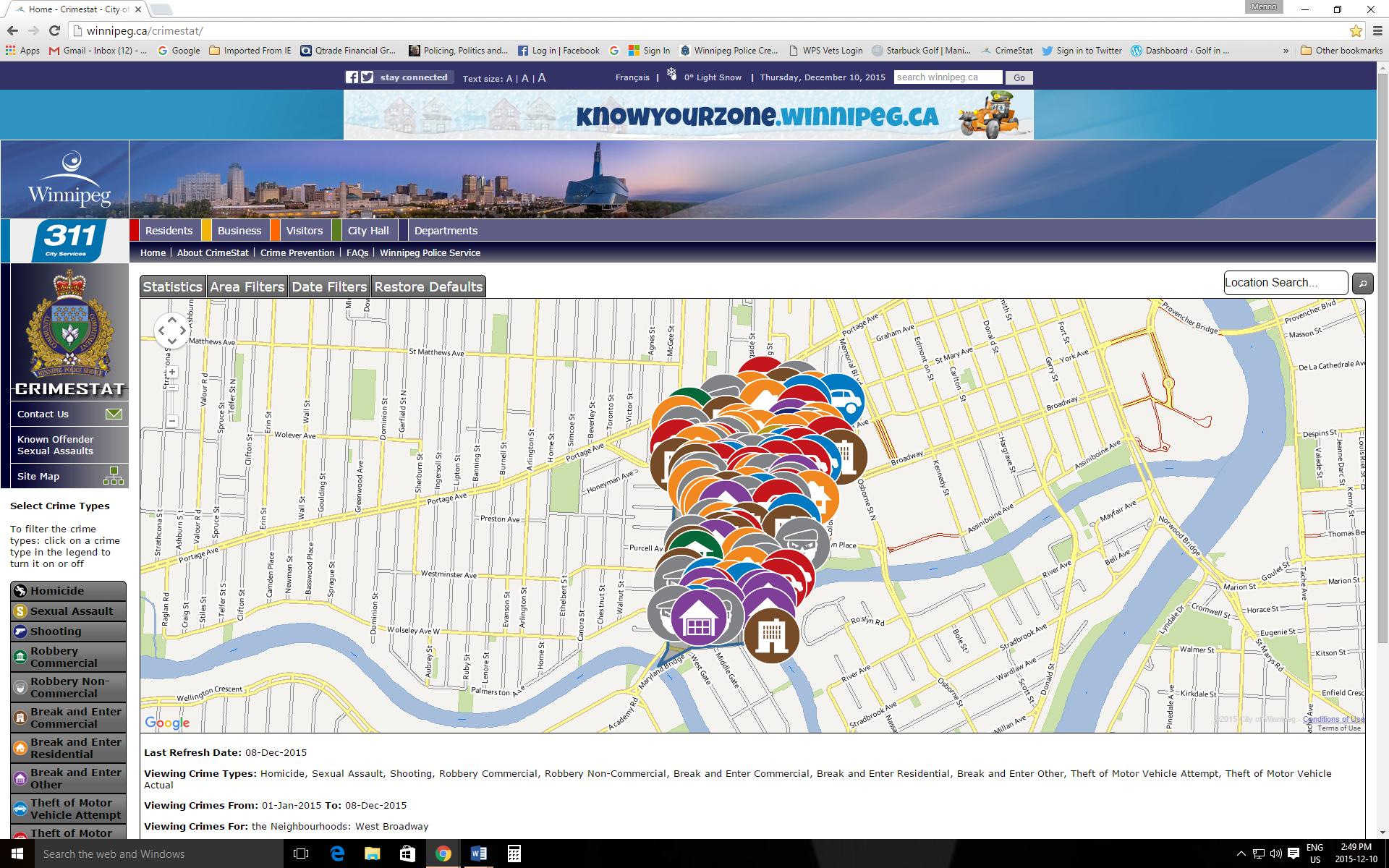Click the Site Map hierarchy icon
Screen dimensions: 1389x868
tap(114, 475)
